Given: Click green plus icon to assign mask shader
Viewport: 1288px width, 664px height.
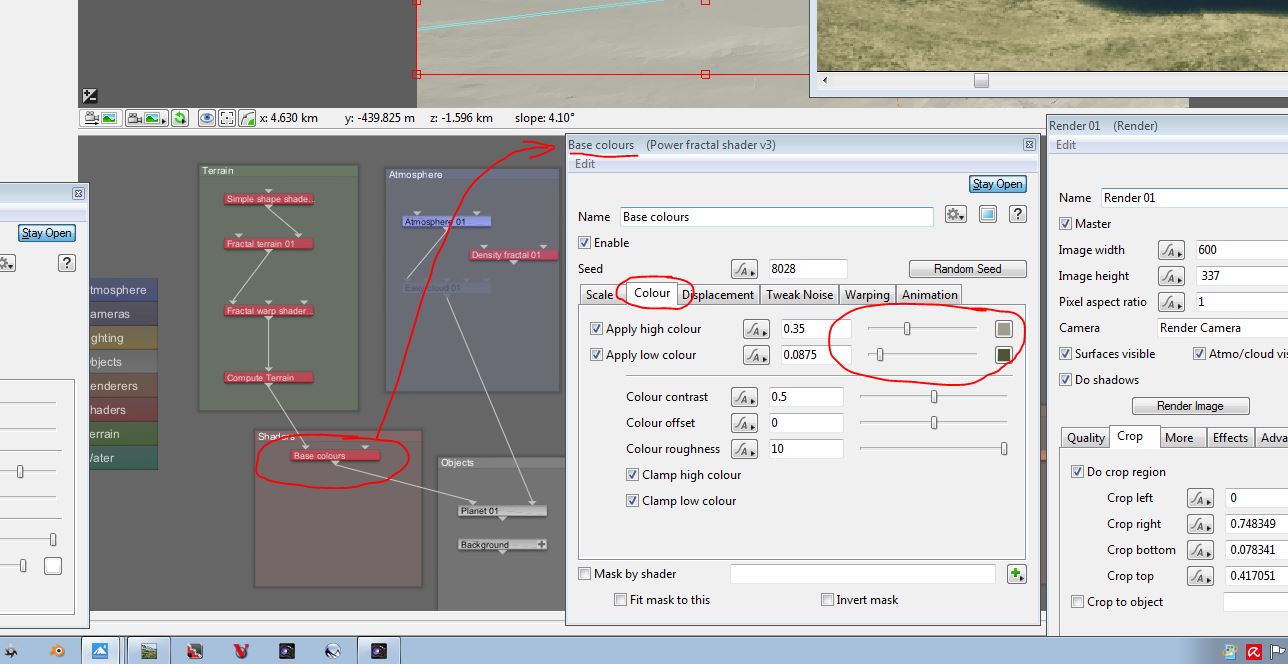Looking at the screenshot, I should 1017,574.
